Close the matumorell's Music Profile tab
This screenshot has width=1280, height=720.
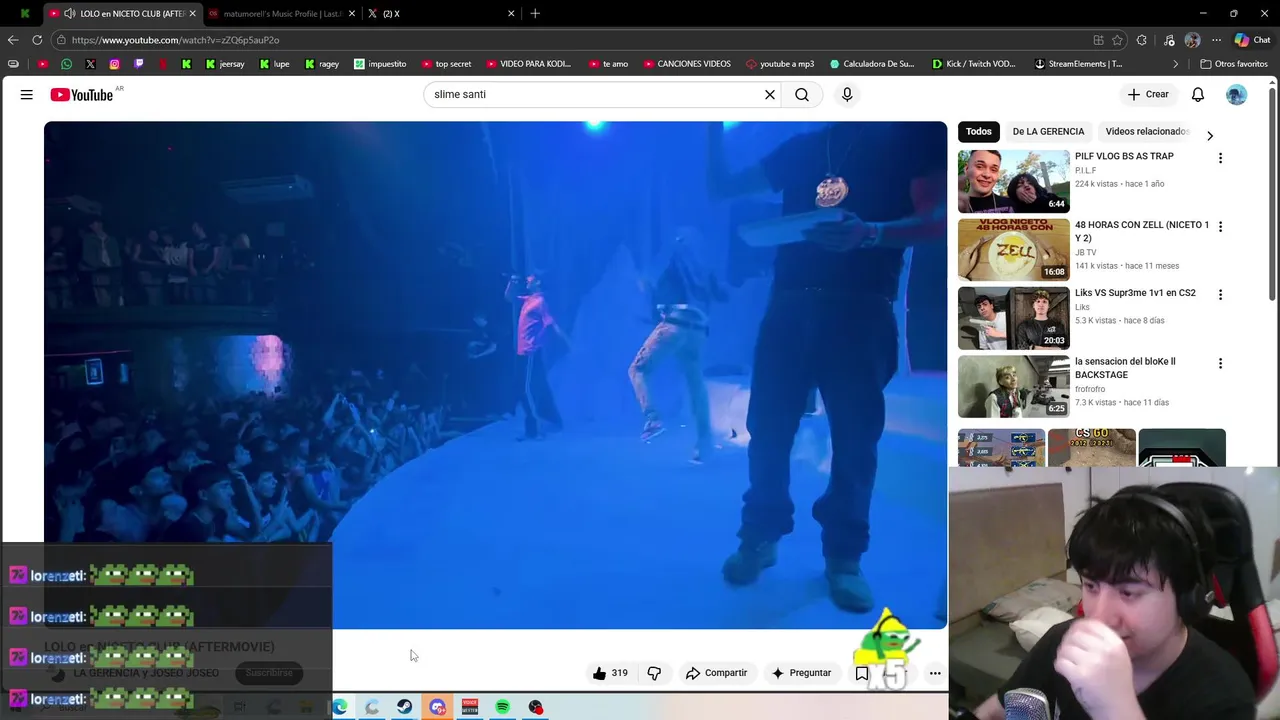351,14
